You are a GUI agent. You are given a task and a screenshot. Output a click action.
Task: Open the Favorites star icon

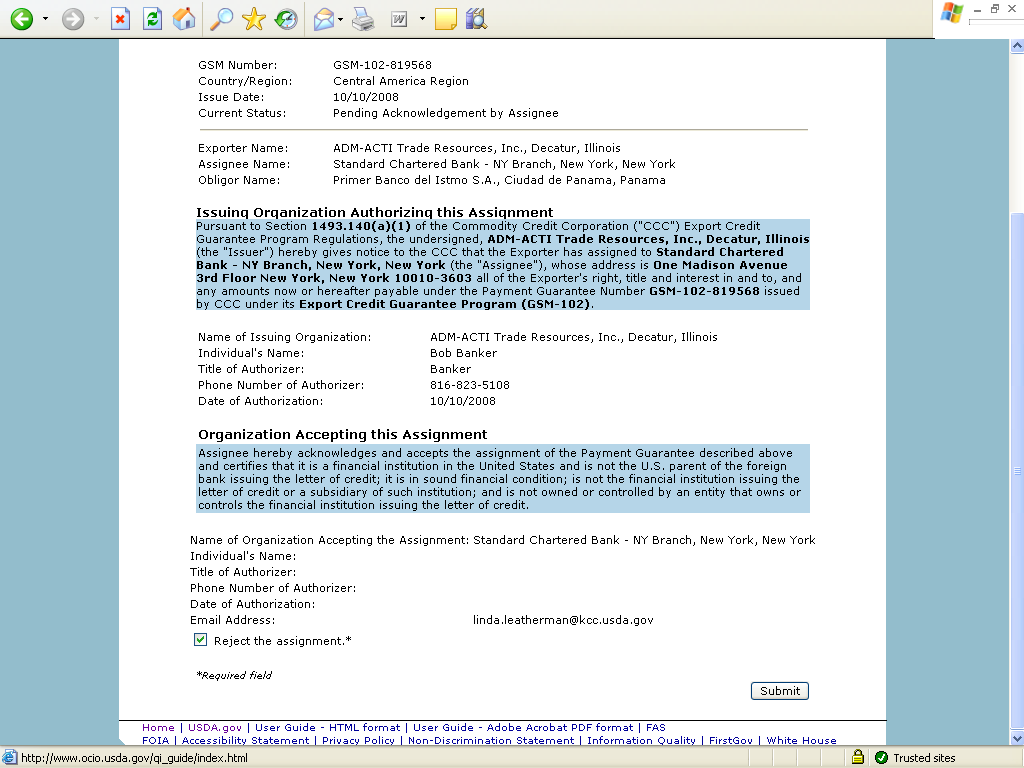253,19
